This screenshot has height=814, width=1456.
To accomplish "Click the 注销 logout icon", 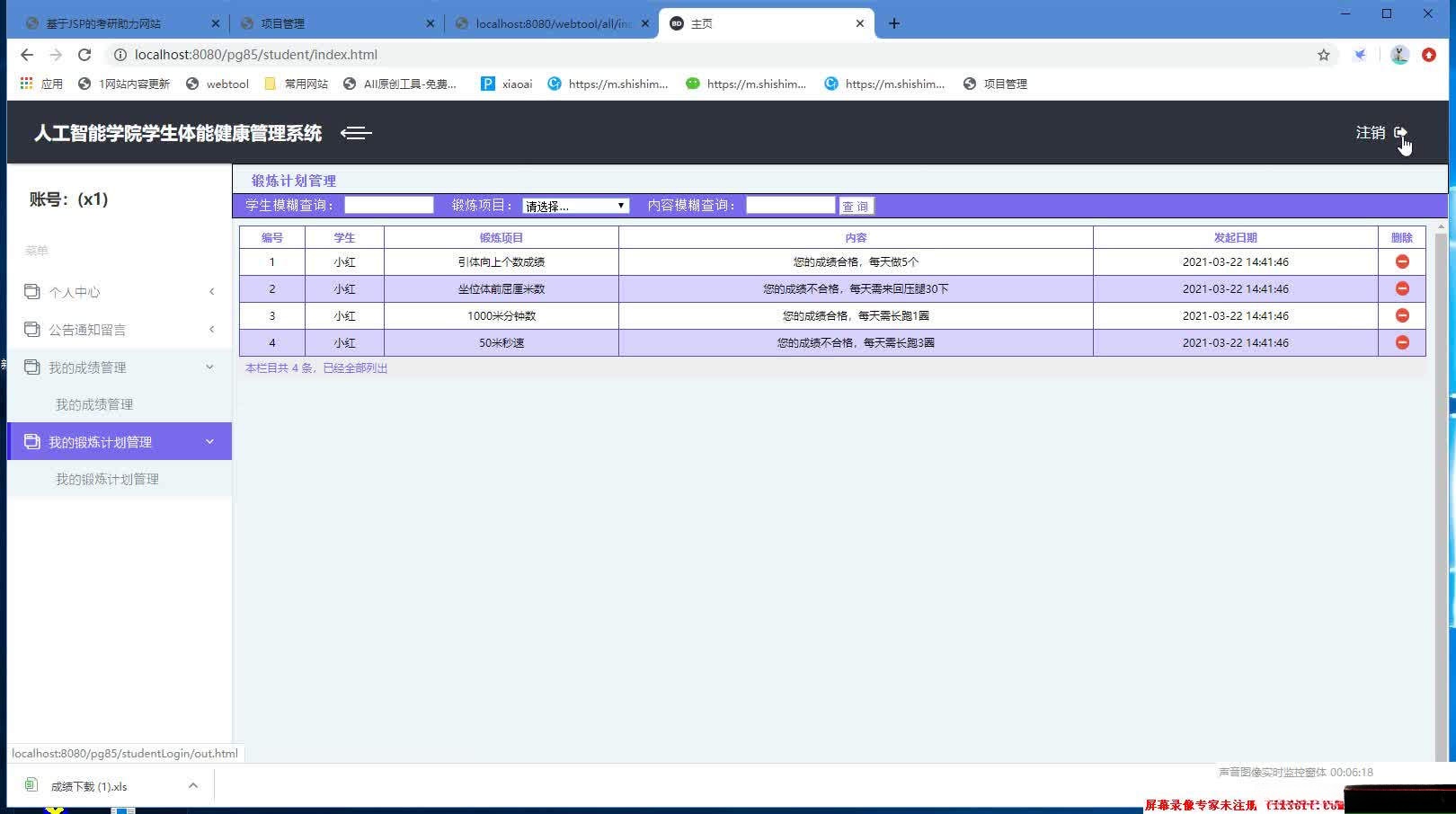I will [1400, 133].
